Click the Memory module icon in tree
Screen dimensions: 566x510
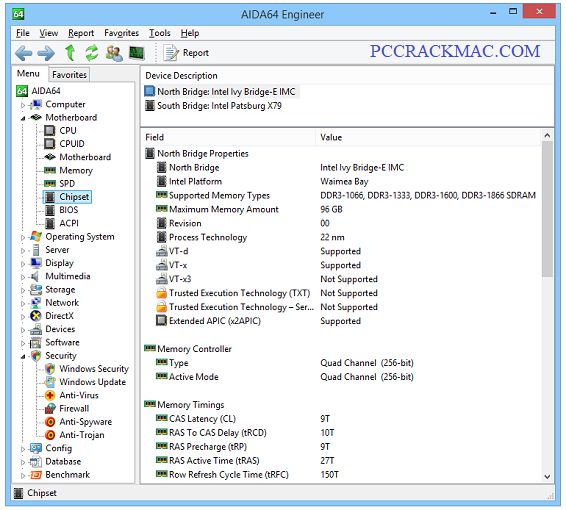[49, 170]
